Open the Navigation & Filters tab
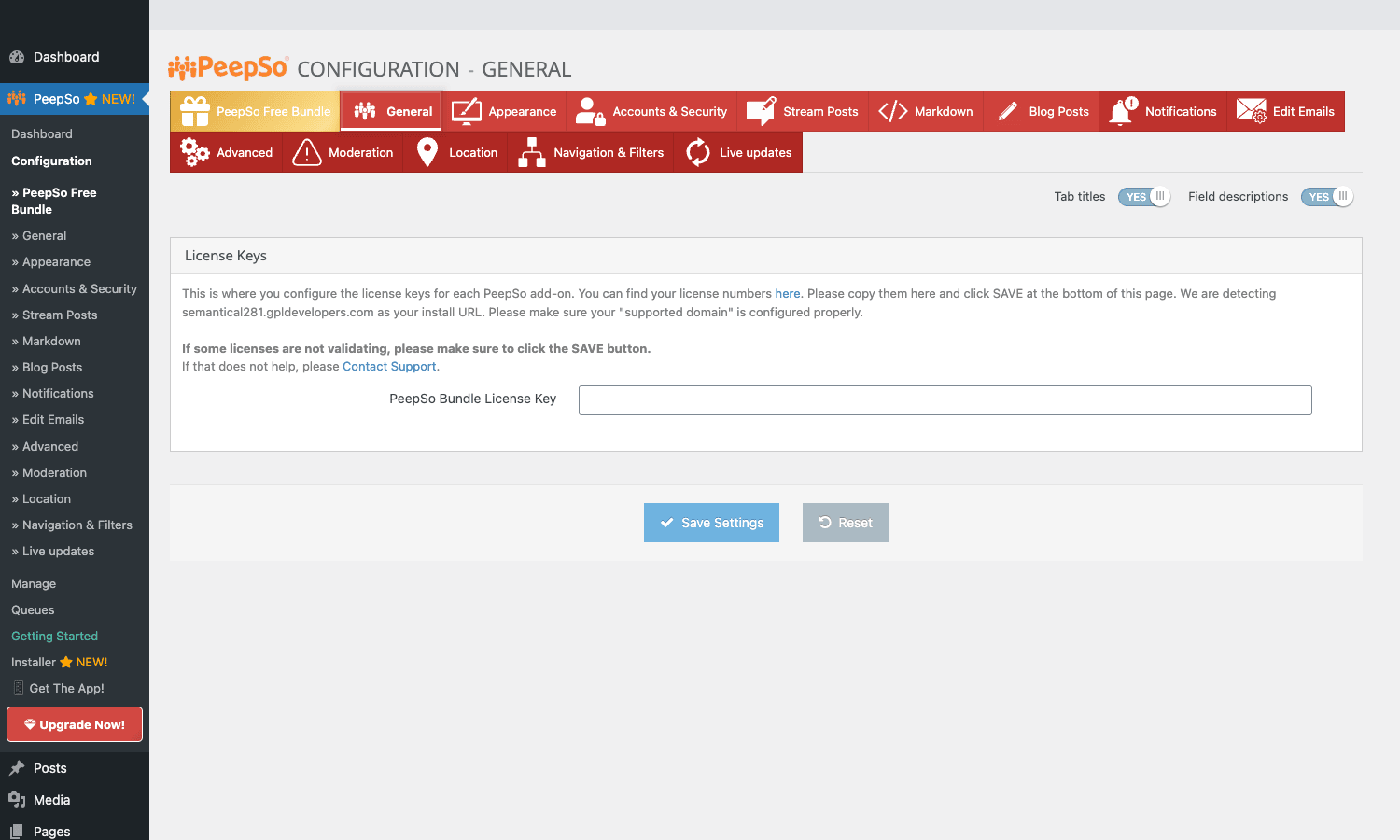 pos(591,152)
